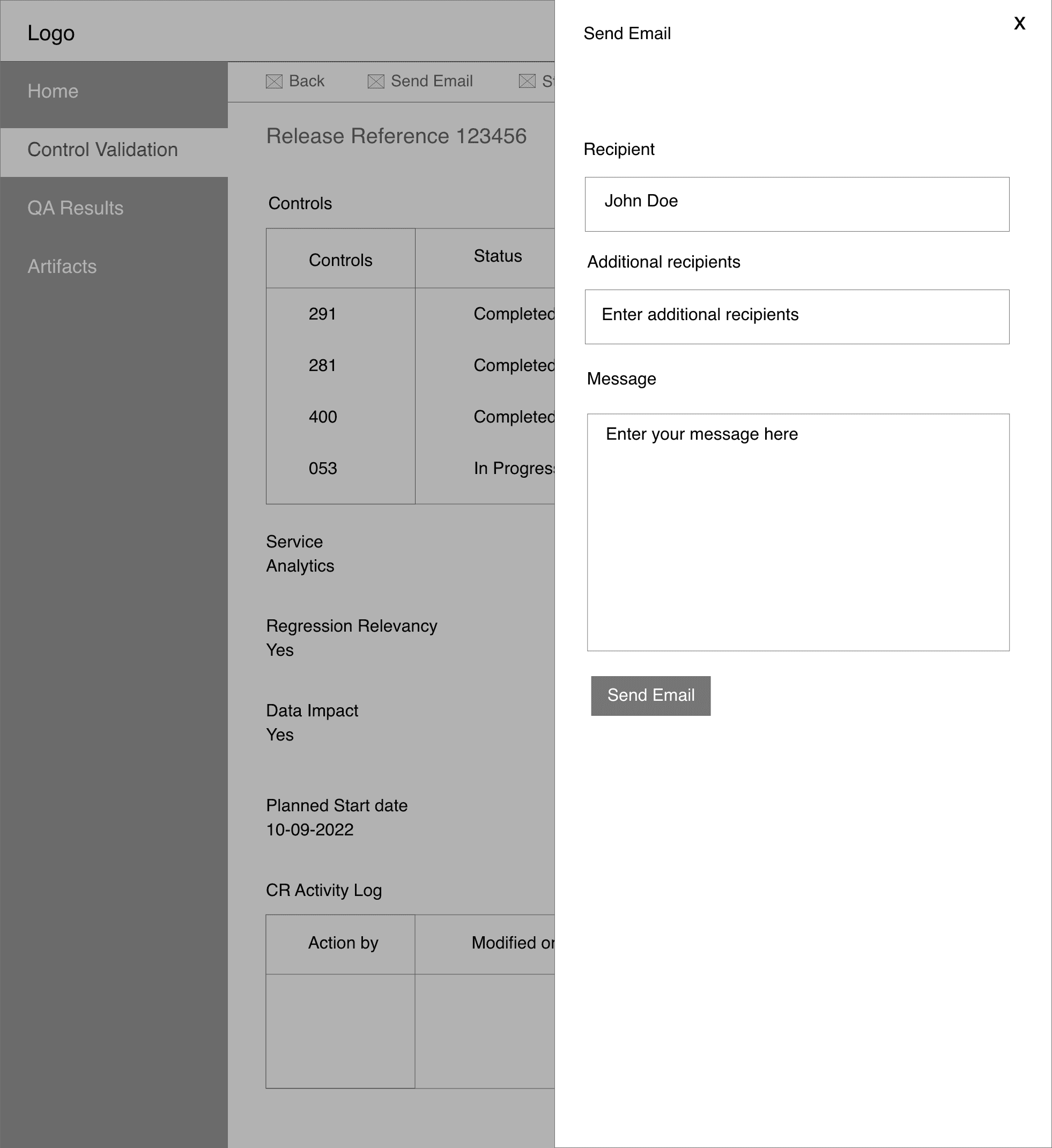Select control row 291
The width and height of the screenshot is (1052, 1148).
point(322,314)
